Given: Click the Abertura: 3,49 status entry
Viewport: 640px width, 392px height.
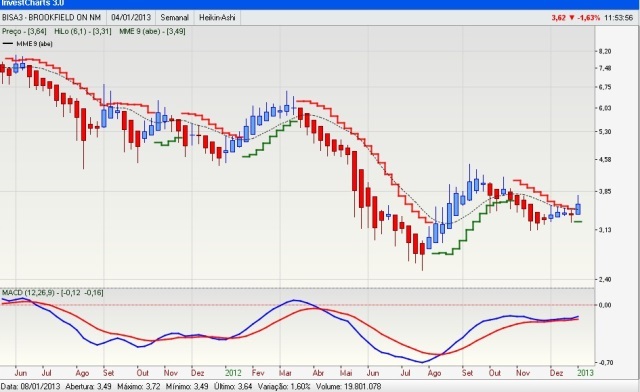Looking at the screenshot, I should pyautogui.click(x=88, y=386).
